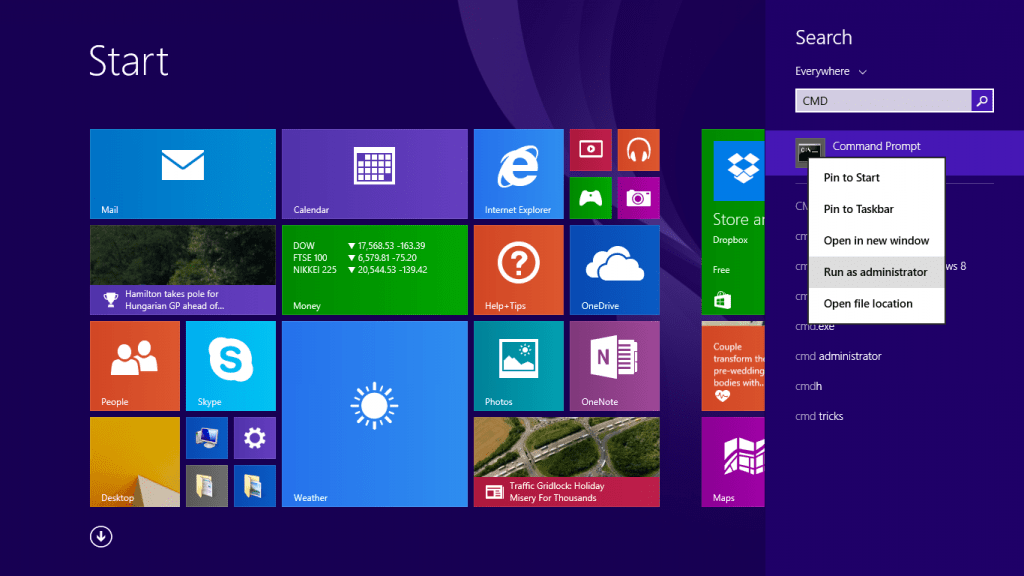
Task: Click the search magnifier button
Action: (982, 101)
